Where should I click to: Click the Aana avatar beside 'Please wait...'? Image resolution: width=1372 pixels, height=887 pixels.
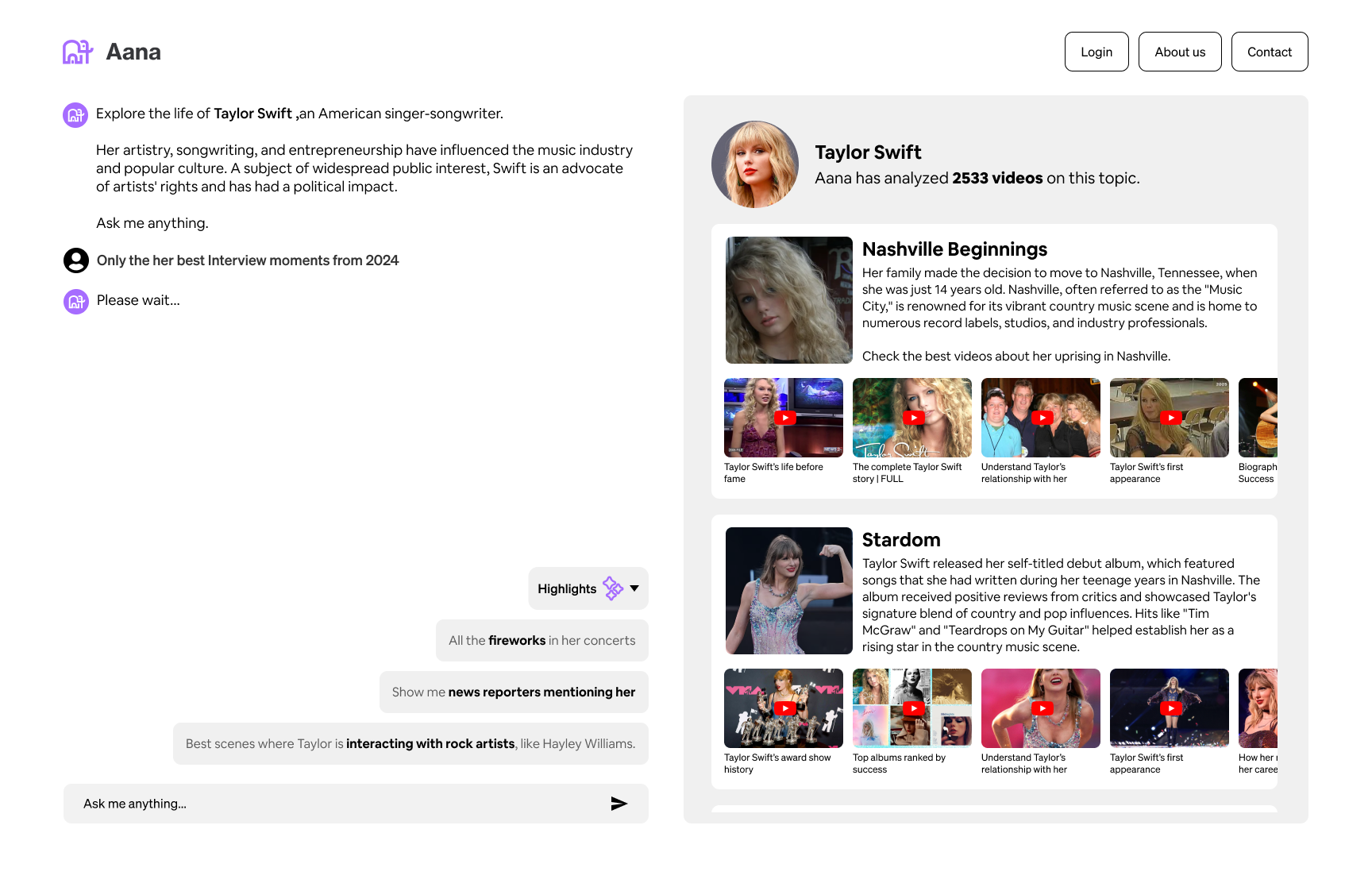point(76,302)
